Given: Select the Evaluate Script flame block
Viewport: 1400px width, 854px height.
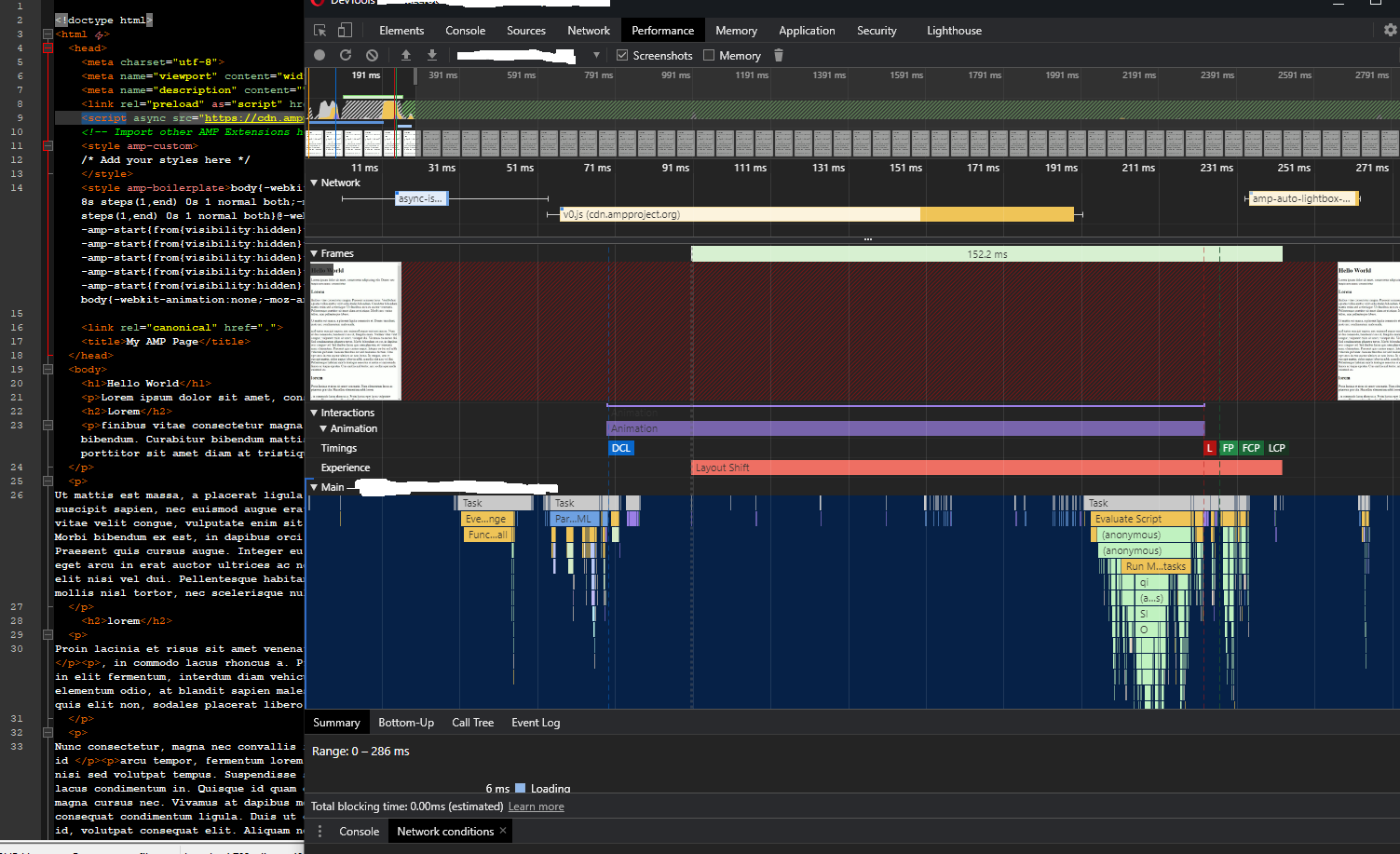Looking at the screenshot, I should [x=1141, y=519].
